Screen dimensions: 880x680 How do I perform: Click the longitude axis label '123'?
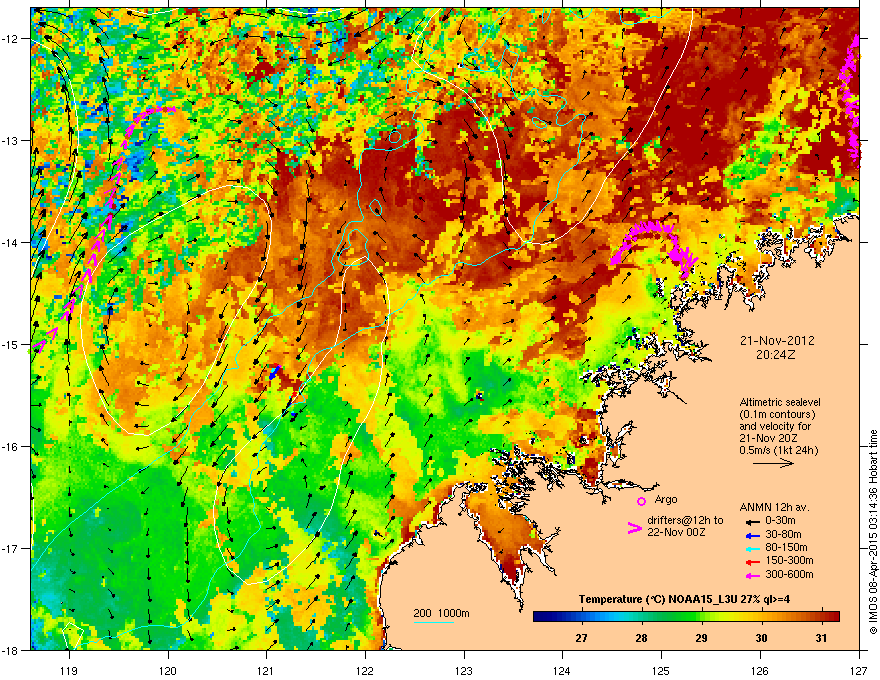click(464, 670)
